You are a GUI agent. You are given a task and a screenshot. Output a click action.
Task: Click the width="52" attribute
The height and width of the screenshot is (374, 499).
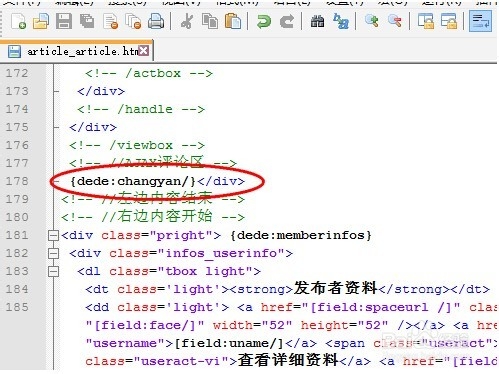pyautogui.click(x=252, y=325)
